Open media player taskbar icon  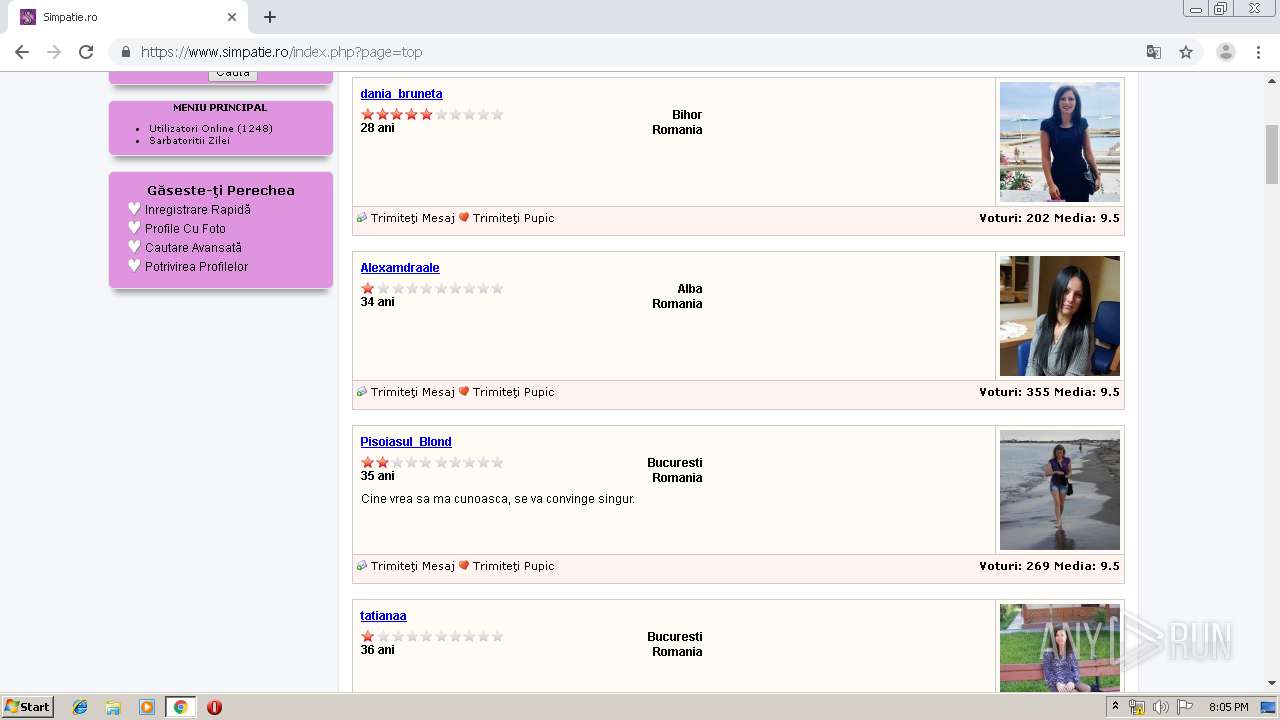pos(147,707)
